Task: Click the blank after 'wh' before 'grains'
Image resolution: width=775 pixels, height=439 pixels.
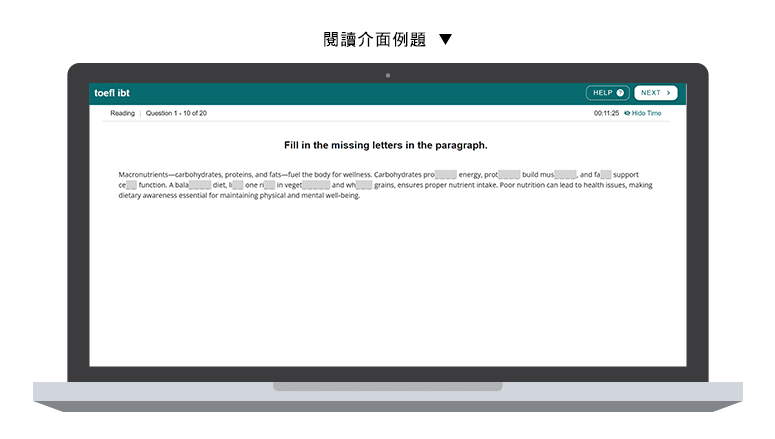Action: coord(364,185)
